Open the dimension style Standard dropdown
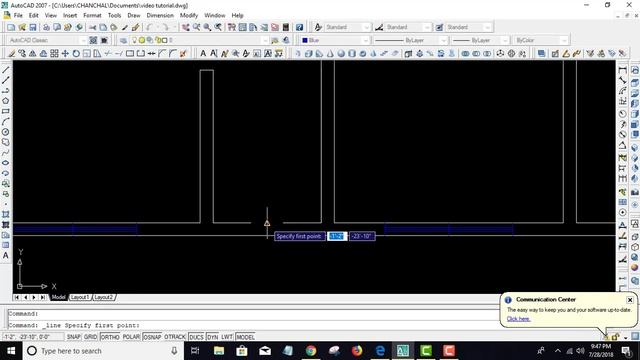Viewport: 640px width, 360px height. click(408, 27)
